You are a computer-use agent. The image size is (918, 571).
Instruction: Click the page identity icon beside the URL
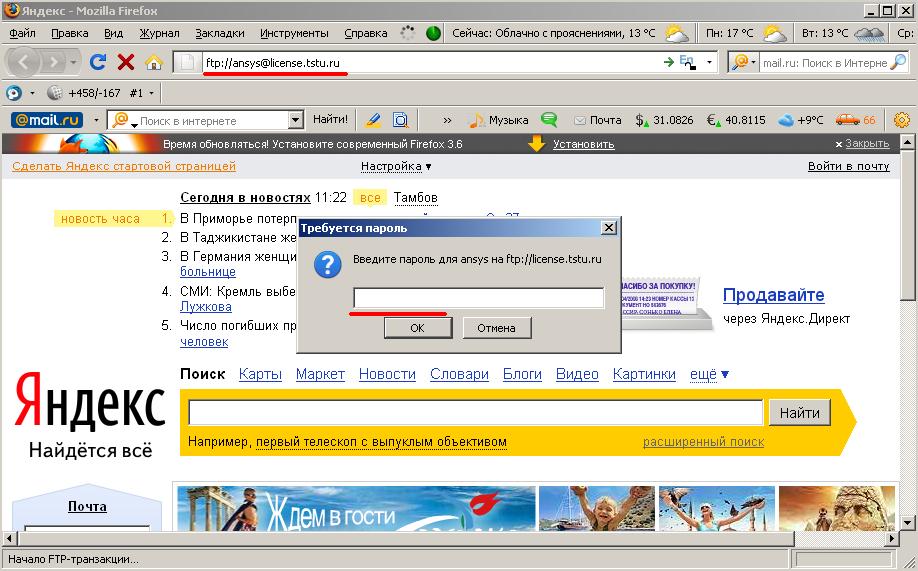click(x=187, y=62)
